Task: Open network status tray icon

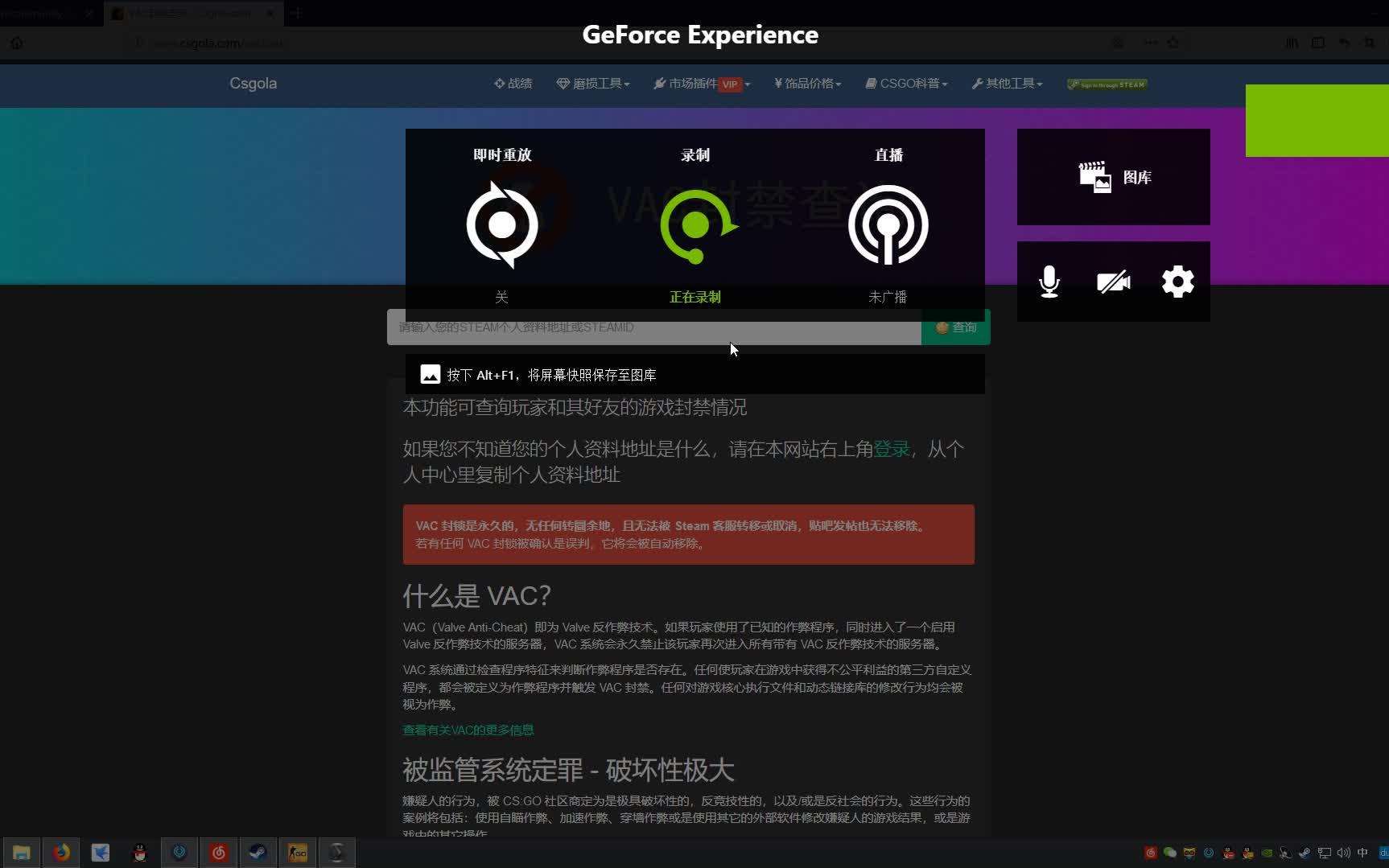Action: [x=1324, y=853]
